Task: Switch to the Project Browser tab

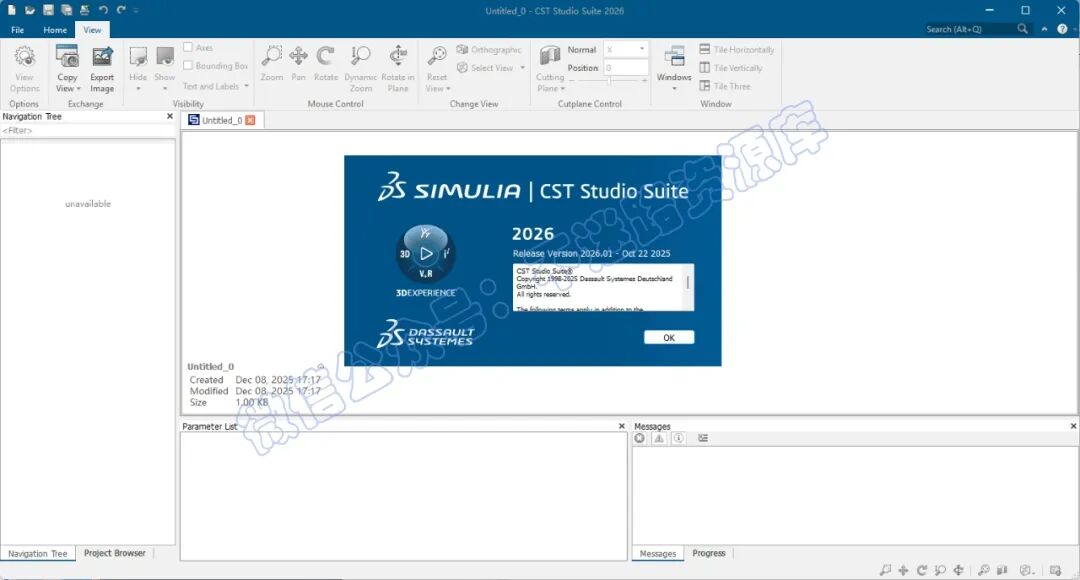Action: click(x=114, y=553)
